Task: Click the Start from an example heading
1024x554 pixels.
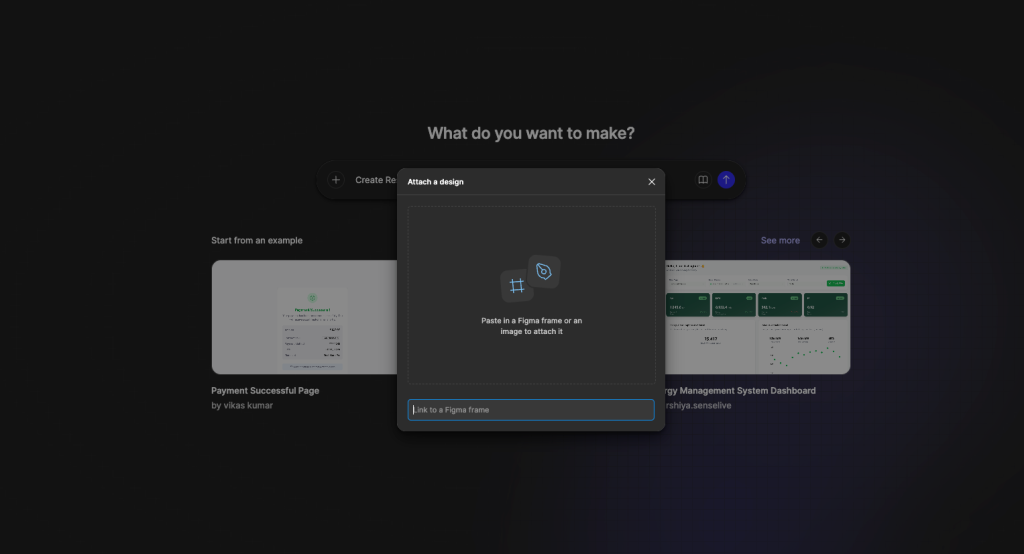Action: (x=257, y=240)
